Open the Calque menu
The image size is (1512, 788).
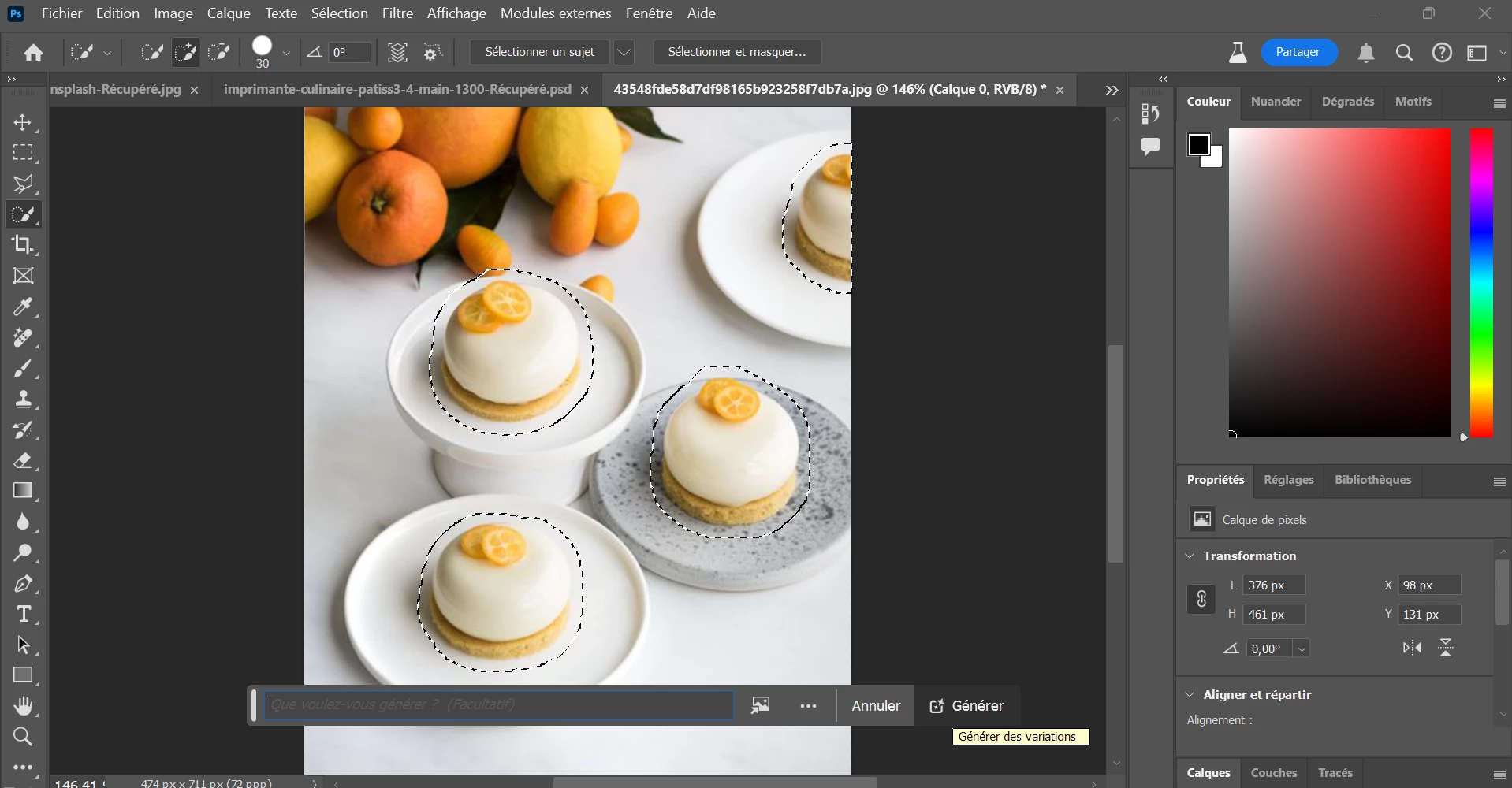pos(229,13)
